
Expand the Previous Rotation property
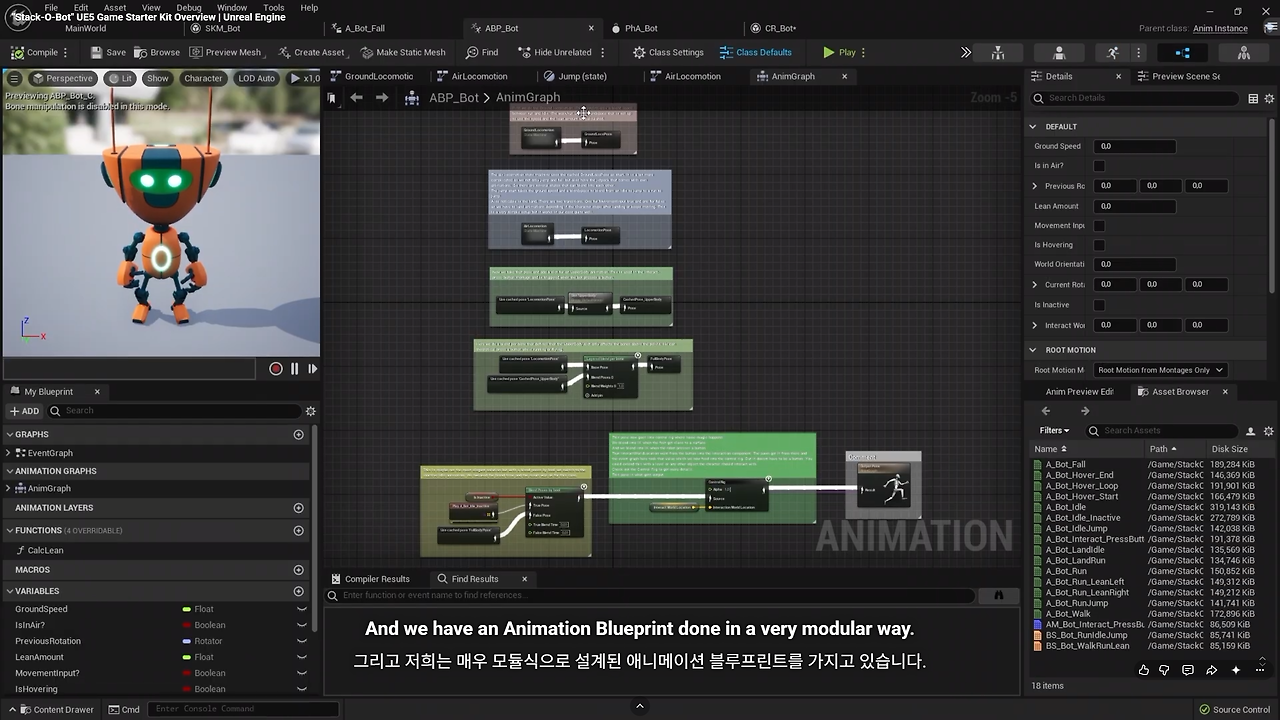click(x=1035, y=186)
